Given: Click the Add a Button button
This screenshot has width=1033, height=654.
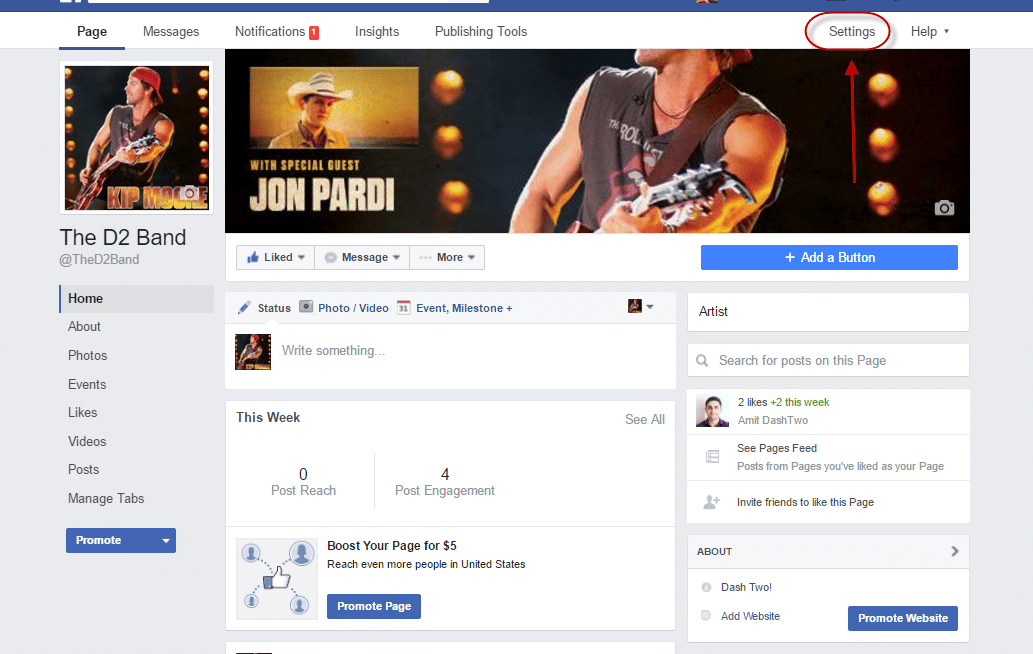Looking at the screenshot, I should [x=829, y=258].
